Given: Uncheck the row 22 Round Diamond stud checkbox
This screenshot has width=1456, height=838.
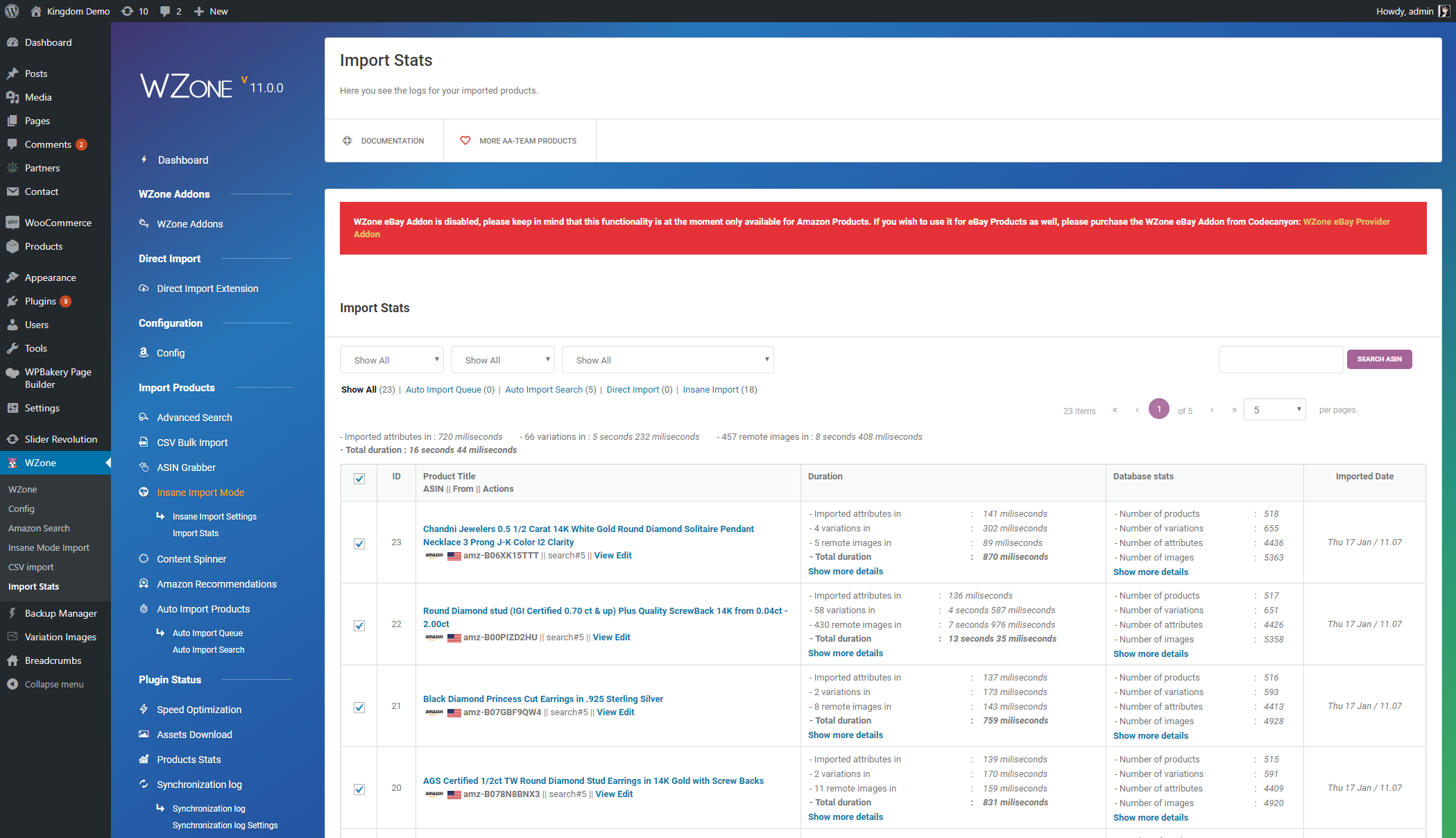Looking at the screenshot, I should [359, 626].
